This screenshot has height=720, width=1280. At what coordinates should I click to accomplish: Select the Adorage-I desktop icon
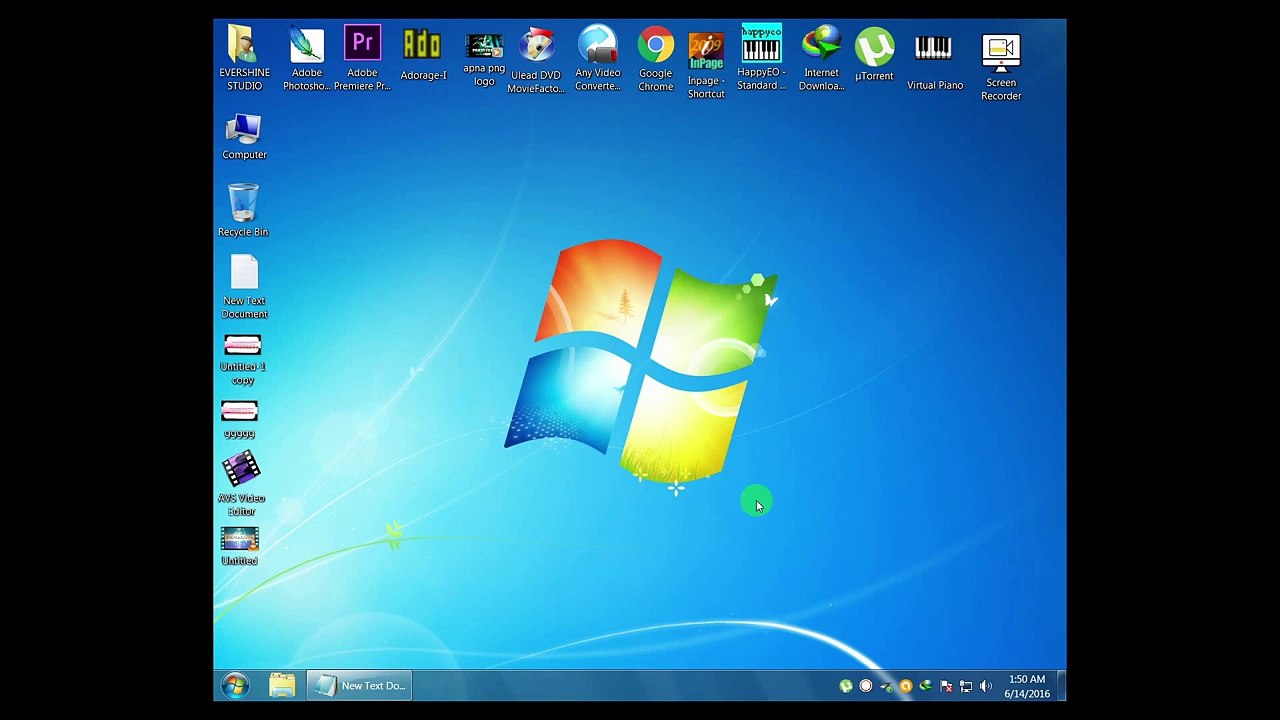click(423, 54)
